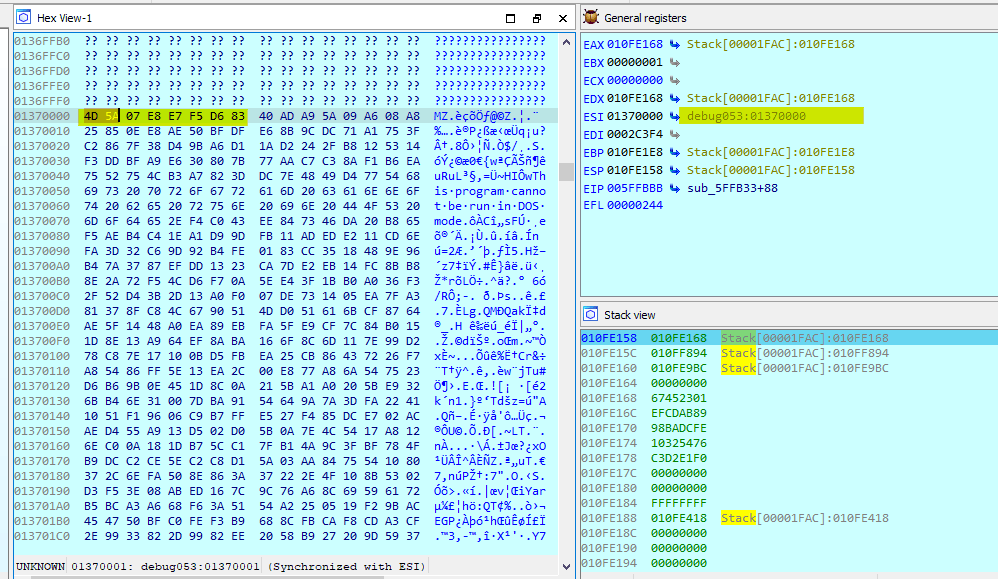Close the Hex View-1 panel
The width and height of the screenshot is (998, 579).
[563, 18]
